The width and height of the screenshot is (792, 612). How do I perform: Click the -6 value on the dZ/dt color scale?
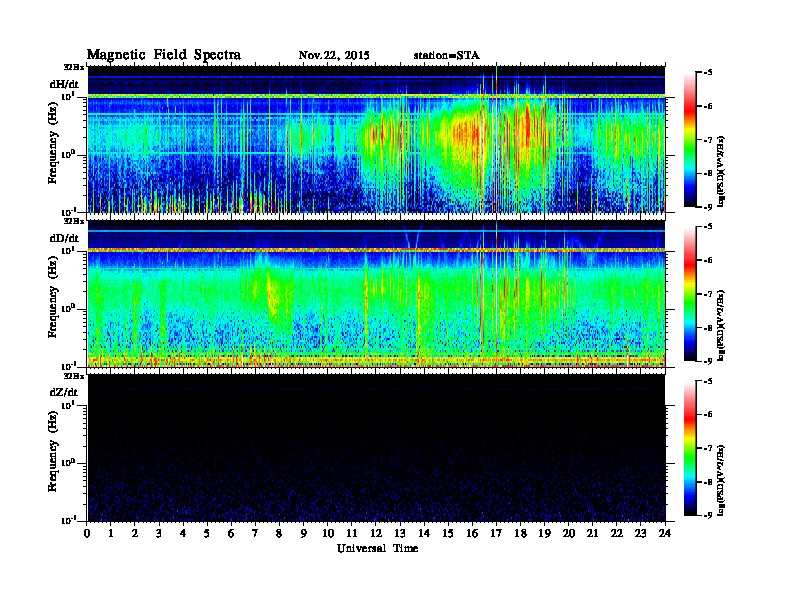pos(708,414)
